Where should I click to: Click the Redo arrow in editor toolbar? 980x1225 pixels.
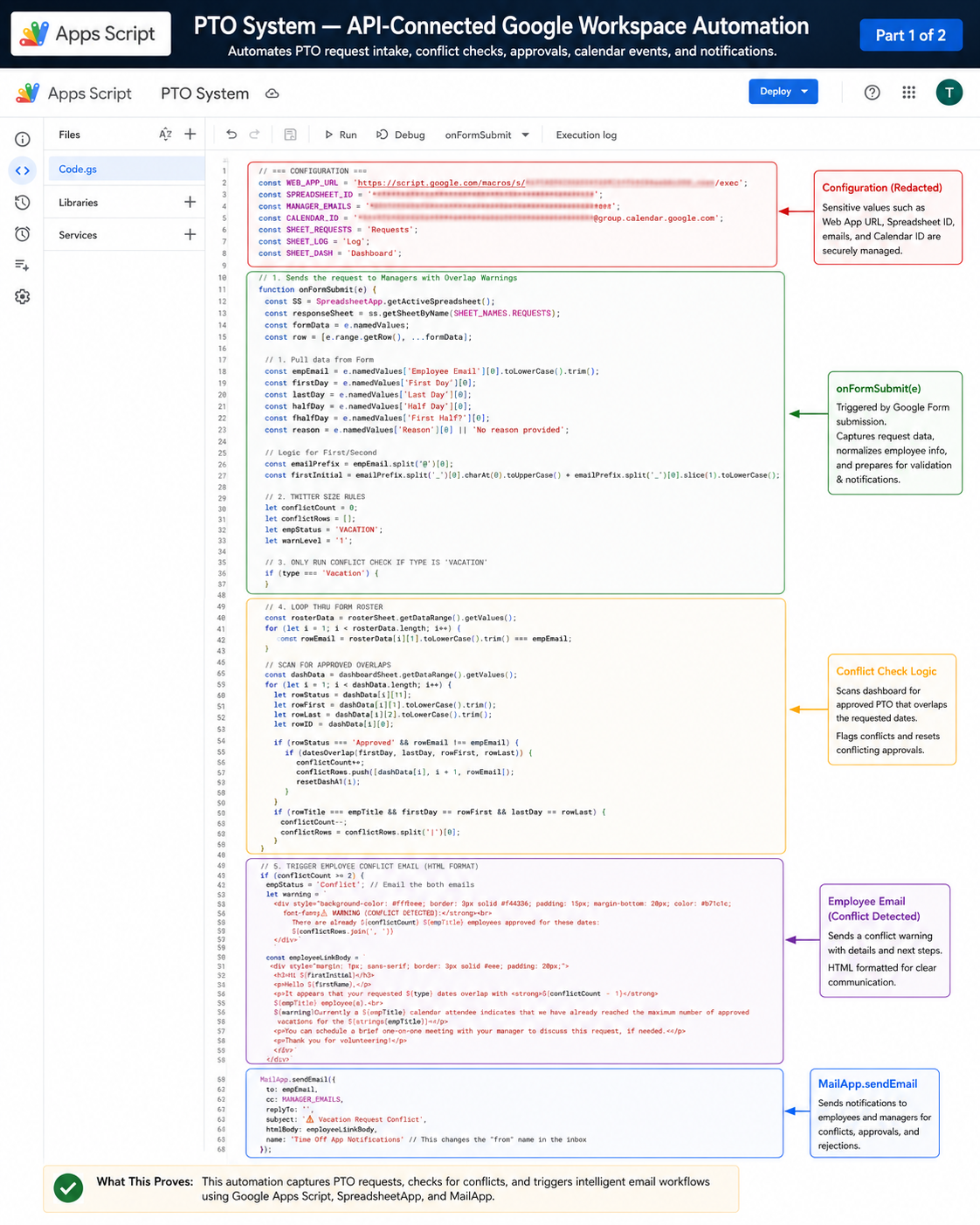click(255, 135)
